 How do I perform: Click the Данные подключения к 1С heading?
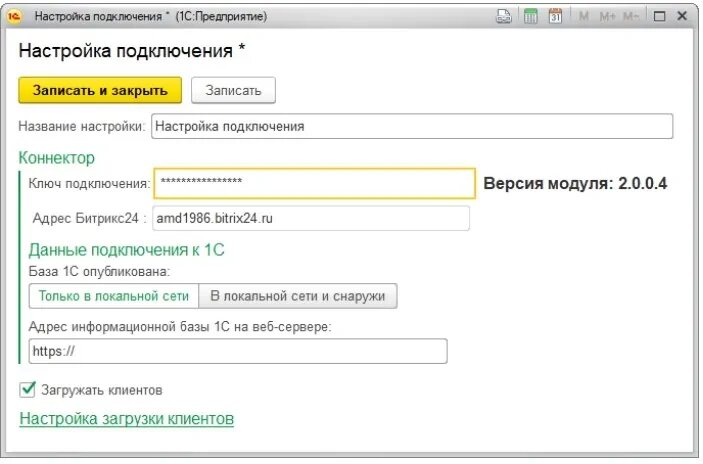click(x=126, y=250)
